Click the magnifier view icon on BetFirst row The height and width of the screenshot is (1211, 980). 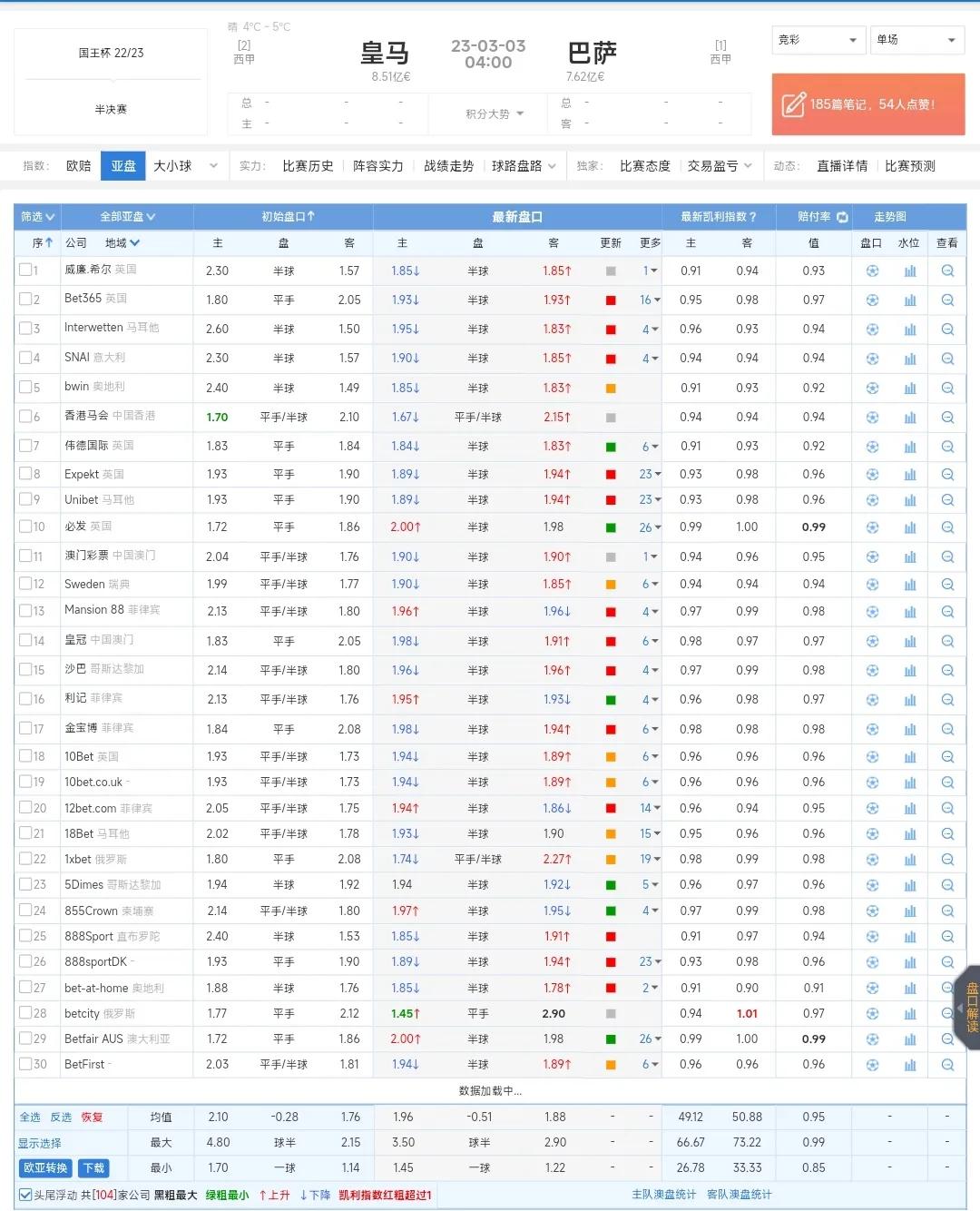pos(947,1064)
